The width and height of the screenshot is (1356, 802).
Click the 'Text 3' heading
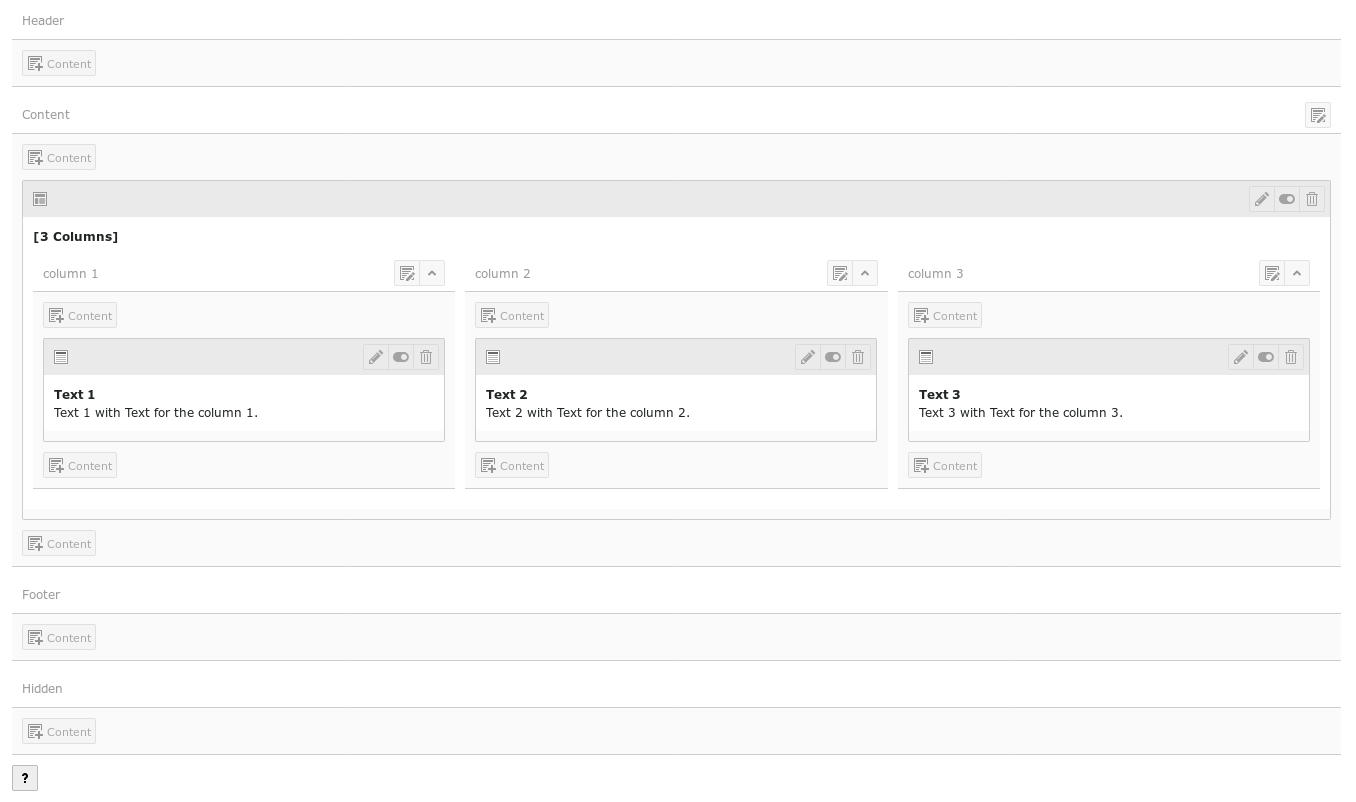tap(939, 395)
